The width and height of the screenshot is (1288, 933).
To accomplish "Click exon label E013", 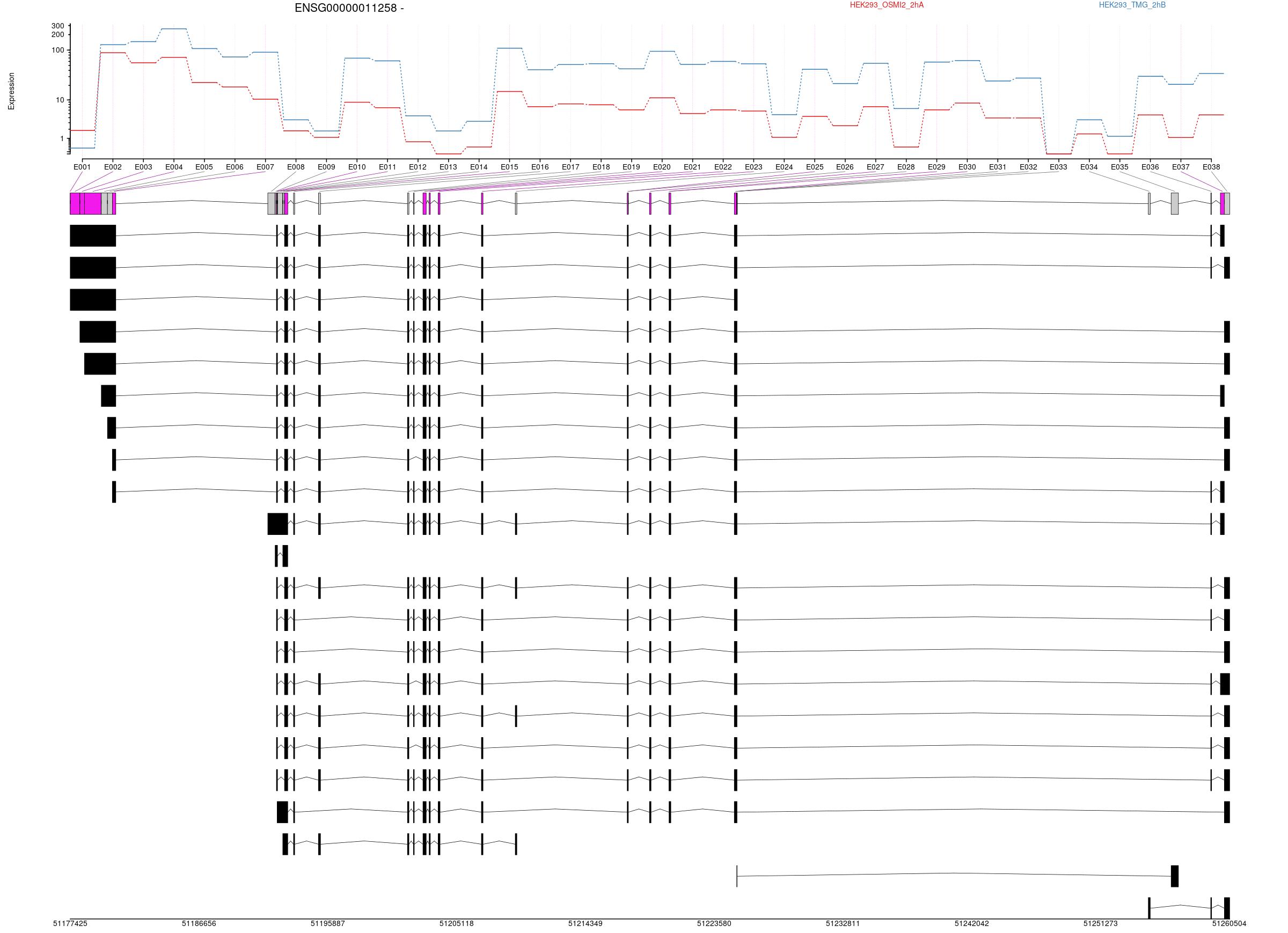I will pos(448,167).
